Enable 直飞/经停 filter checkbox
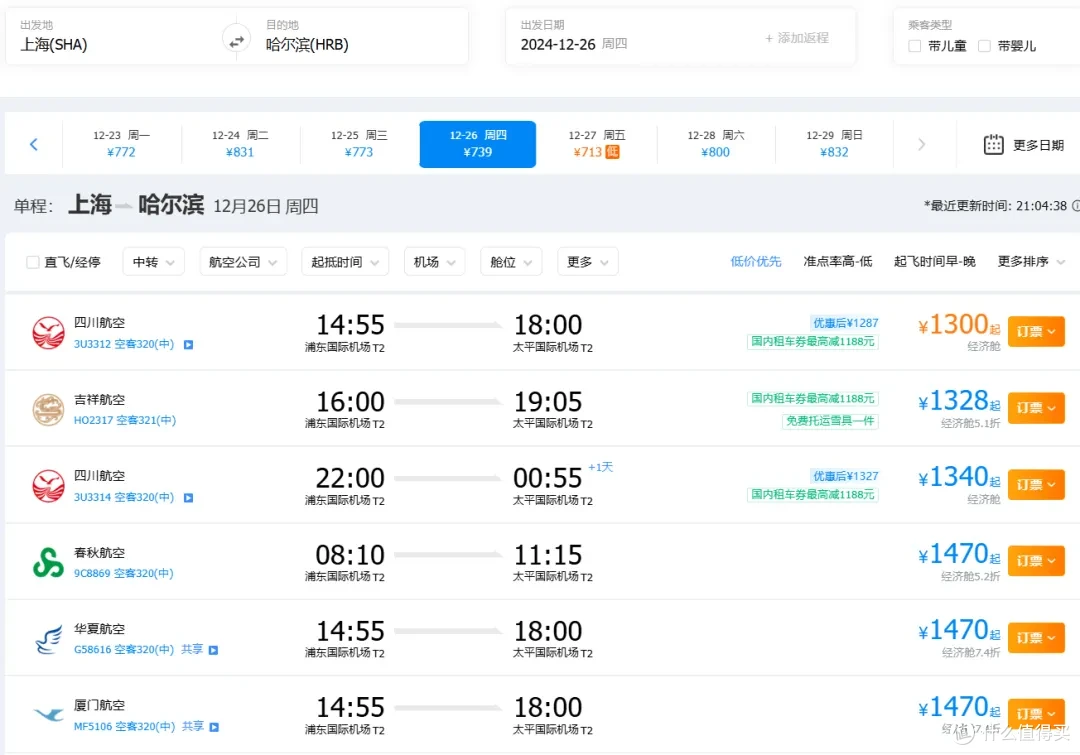 pyautogui.click(x=32, y=262)
